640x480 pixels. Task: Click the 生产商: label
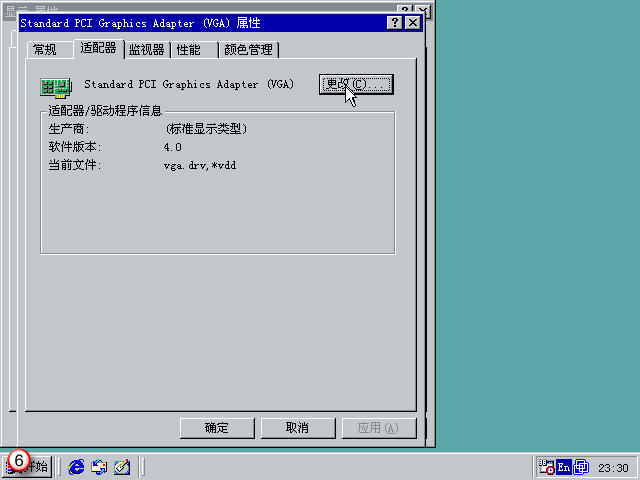point(69,129)
